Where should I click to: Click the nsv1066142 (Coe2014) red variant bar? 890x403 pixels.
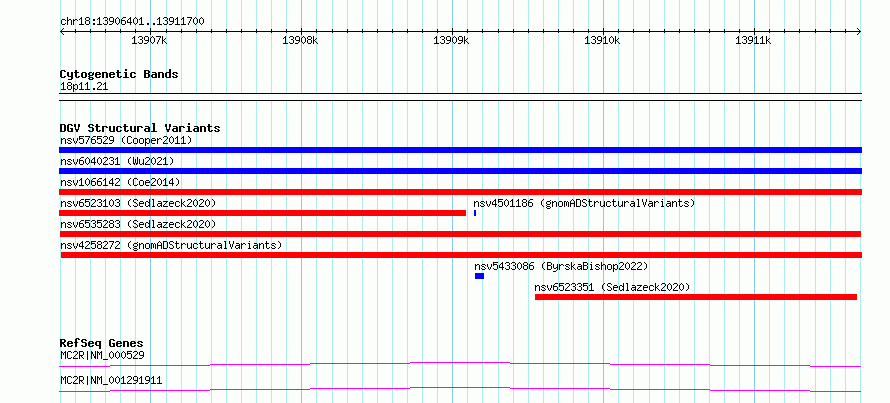point(460,192)
